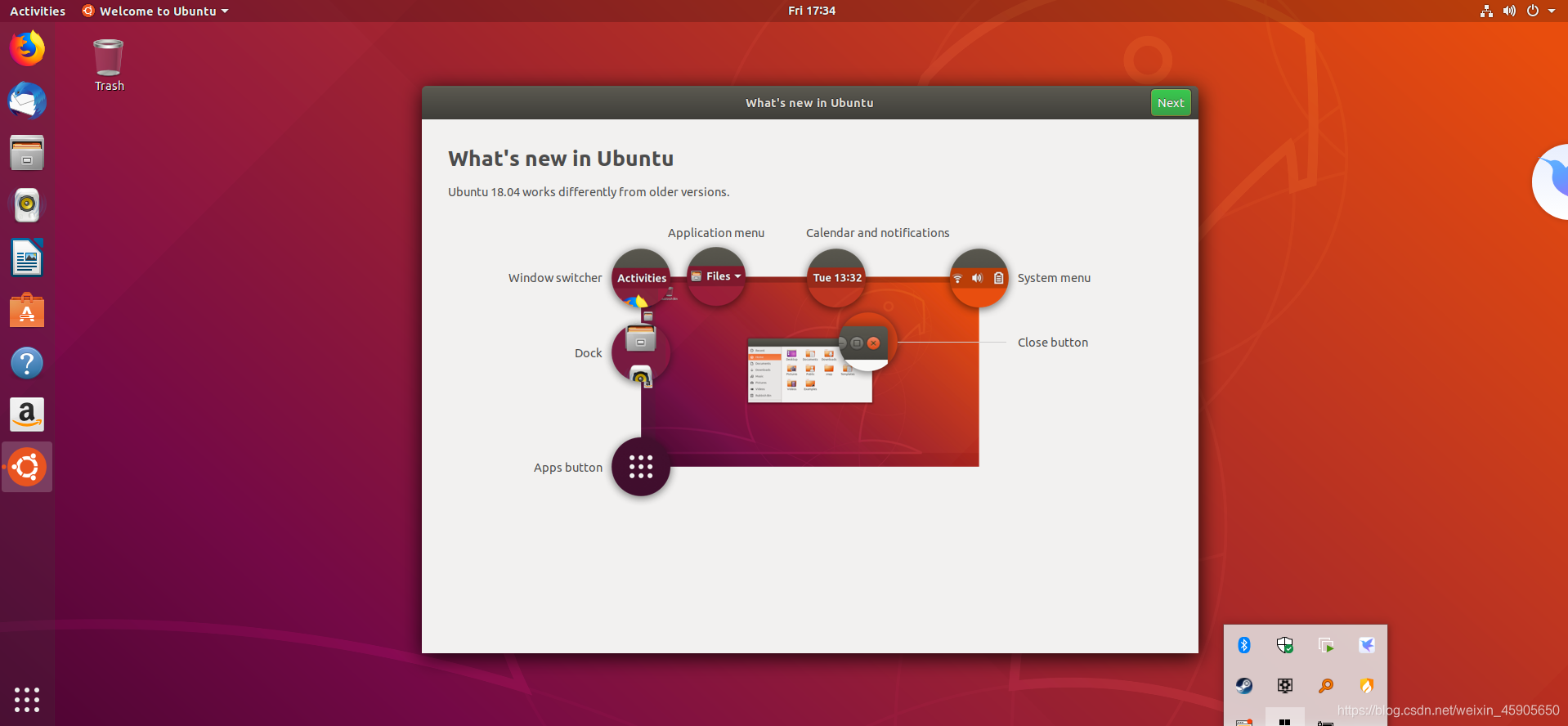Open Steam from the tray
Screen dimensions: 1568x726
point(1244,685)
